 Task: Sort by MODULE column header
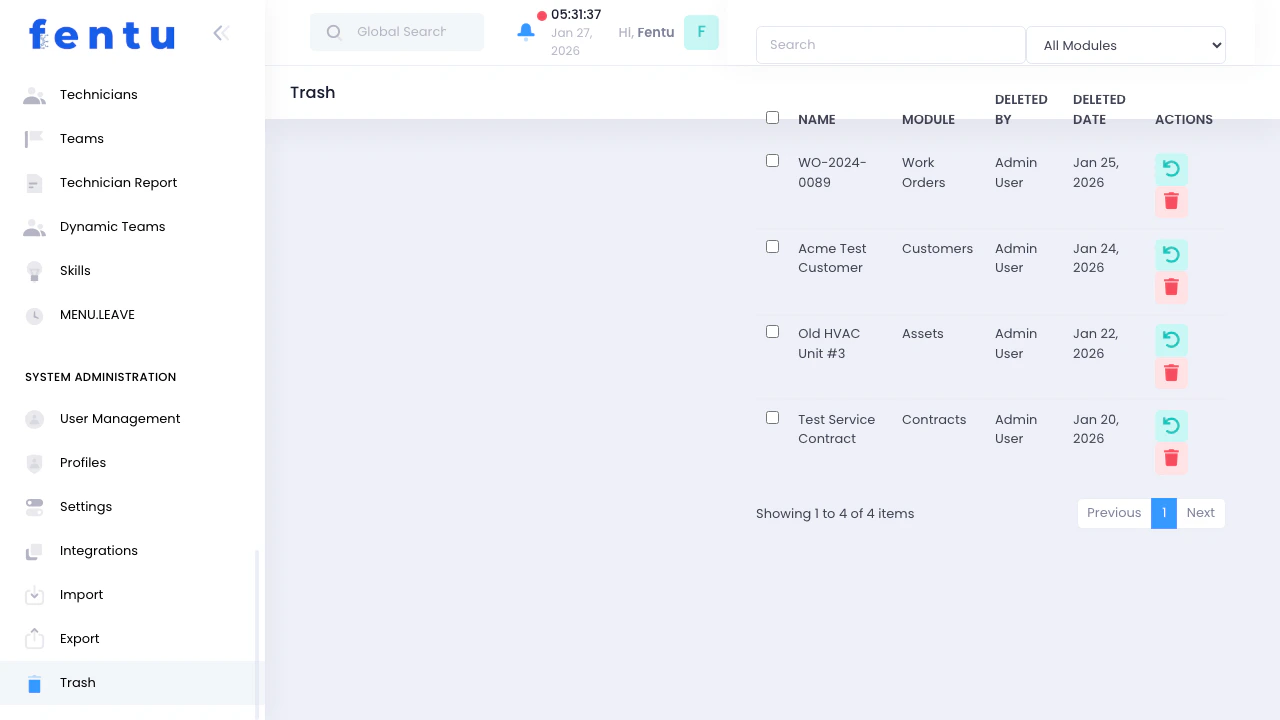928,120
